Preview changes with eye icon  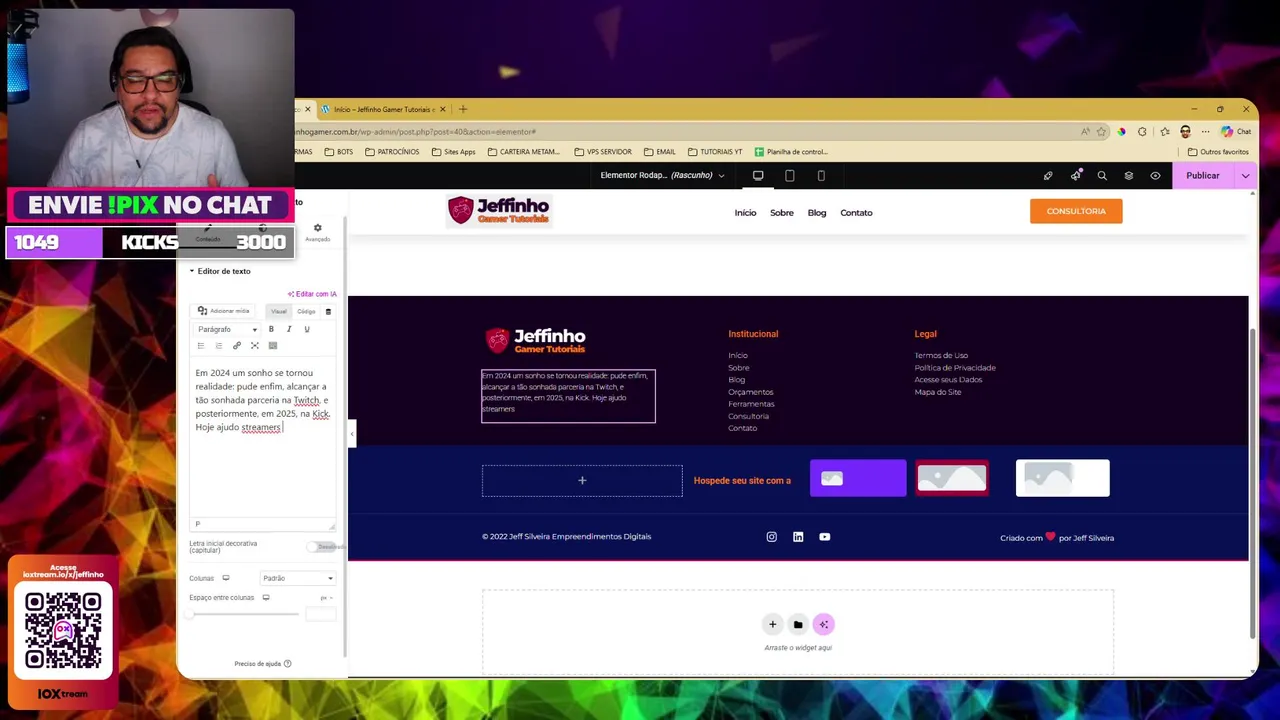(1155, 176)
